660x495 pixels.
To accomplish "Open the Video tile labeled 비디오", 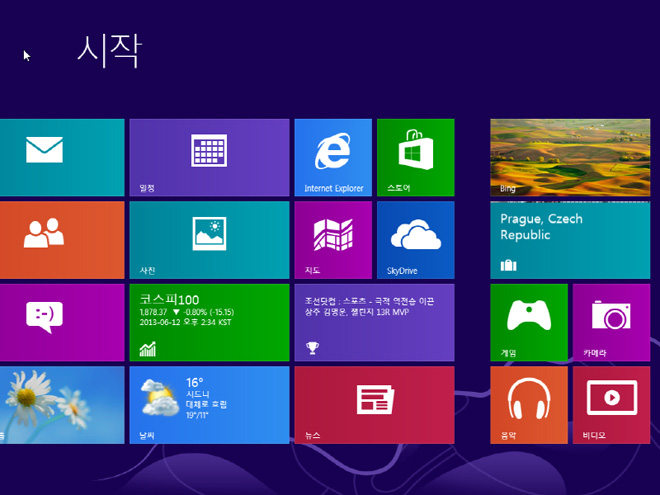I will 611,405.
